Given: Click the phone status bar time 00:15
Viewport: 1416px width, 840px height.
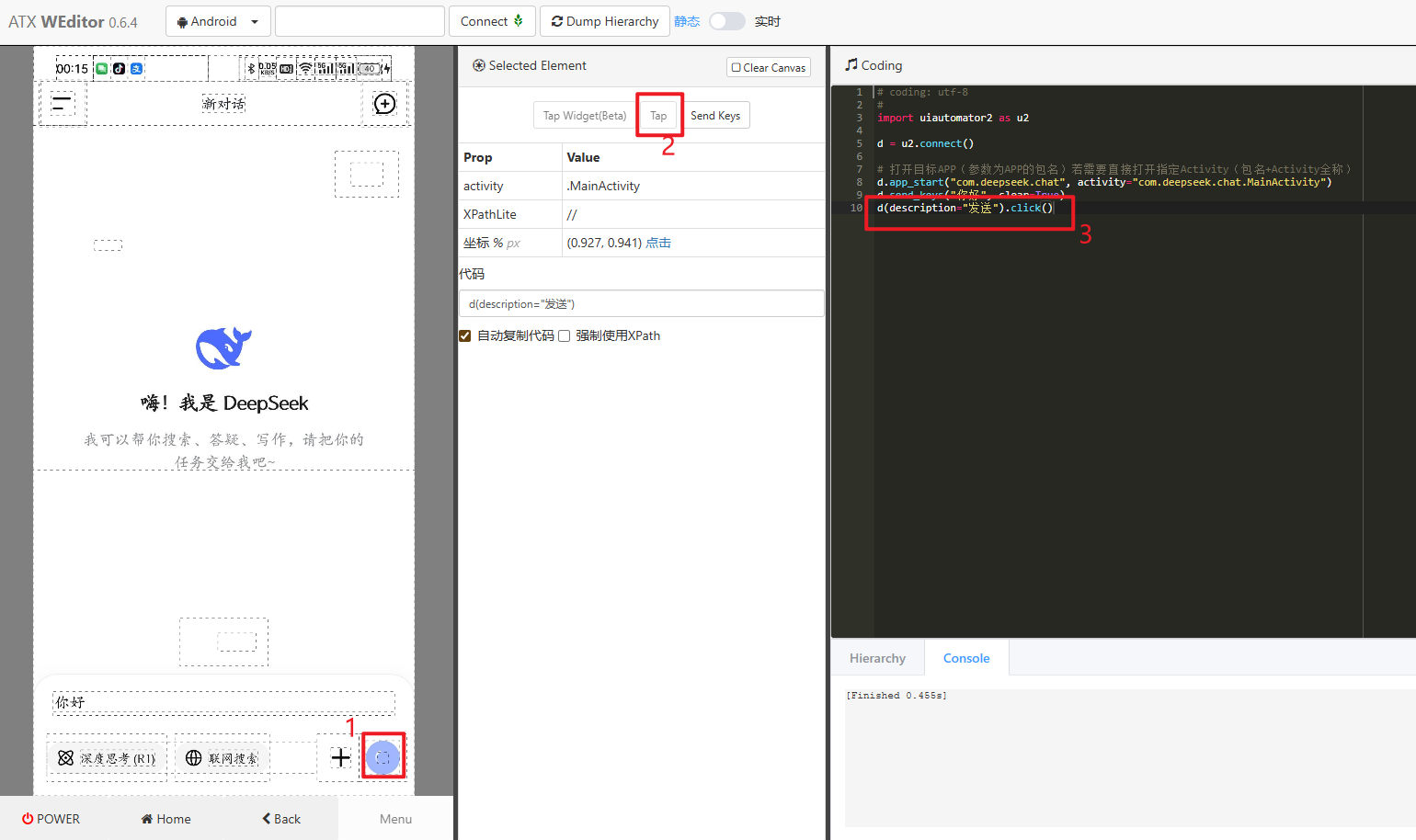Looking at the screenshot, I should pyautogui.click(x=72, y=69).
